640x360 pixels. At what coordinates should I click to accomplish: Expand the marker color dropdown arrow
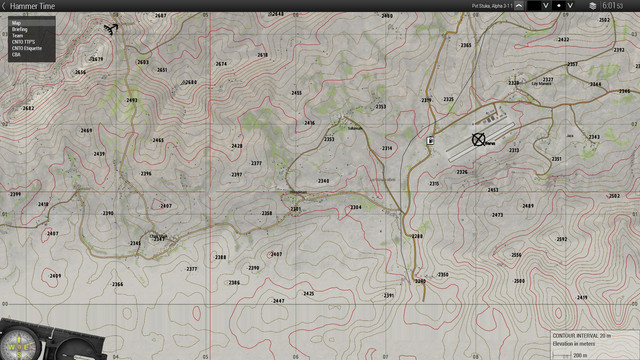click(545, 6)
